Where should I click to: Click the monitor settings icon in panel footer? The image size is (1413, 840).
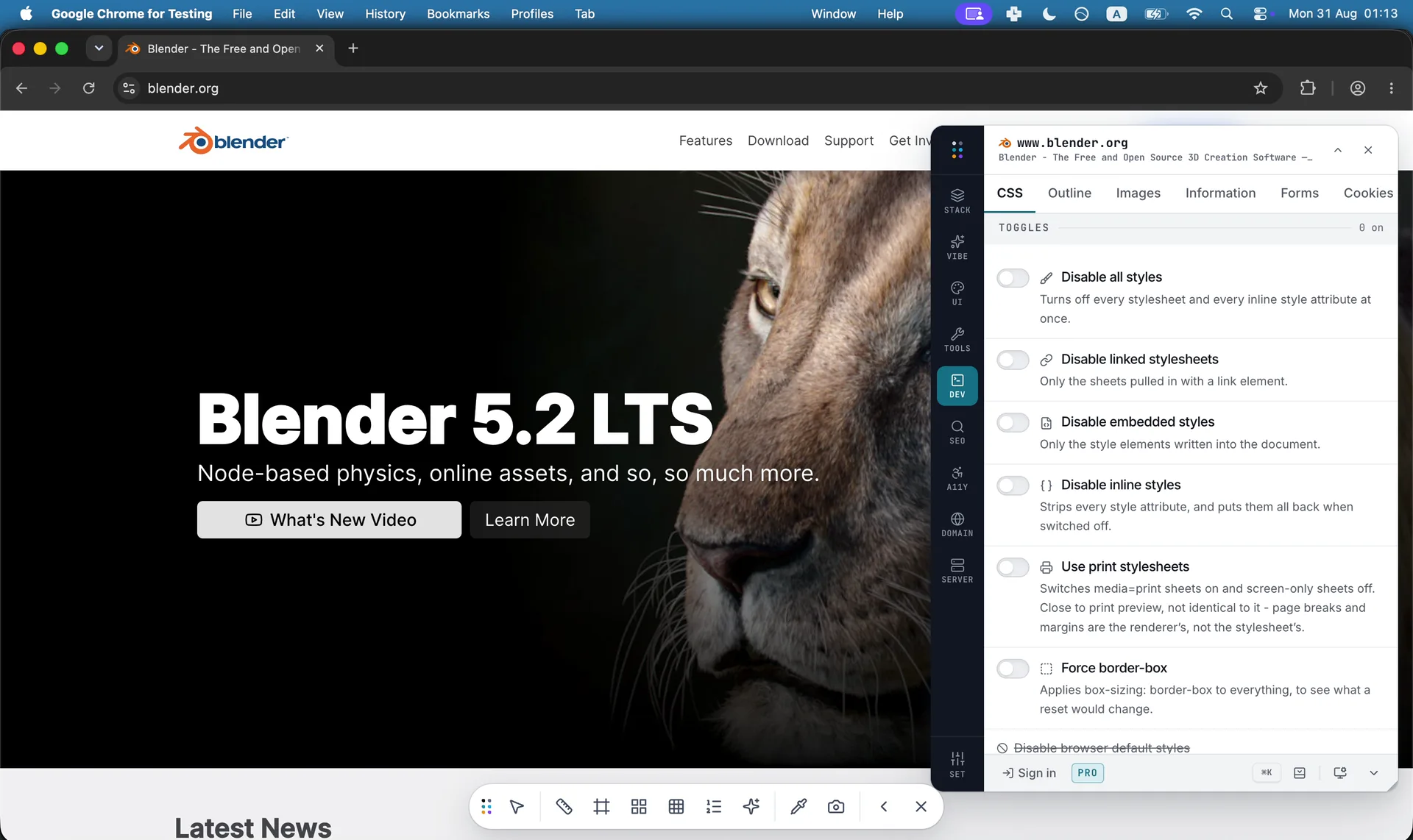[1340, 773]
